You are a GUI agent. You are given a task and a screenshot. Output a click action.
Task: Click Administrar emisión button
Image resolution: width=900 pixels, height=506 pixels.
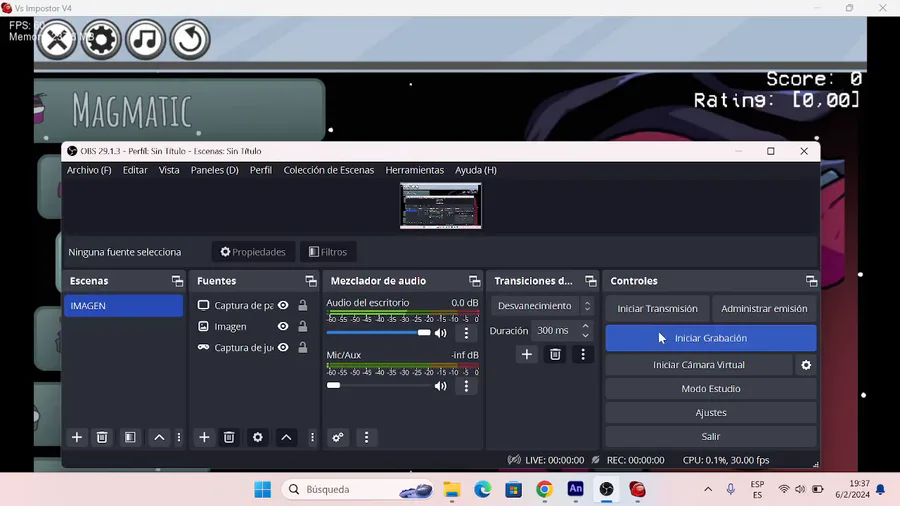pos(764,309)
